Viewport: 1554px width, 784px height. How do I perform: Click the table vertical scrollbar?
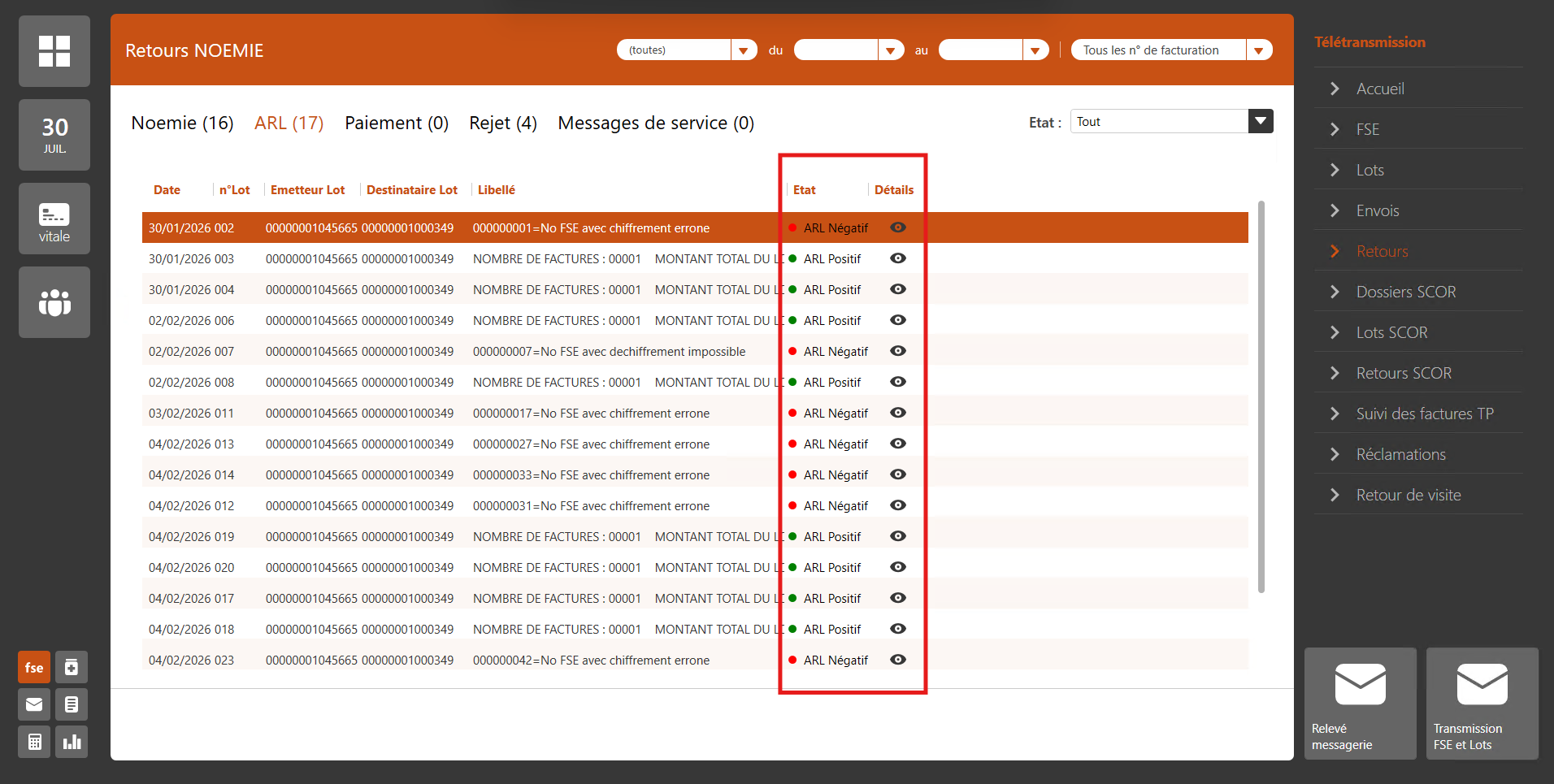tap(1261, 396)
